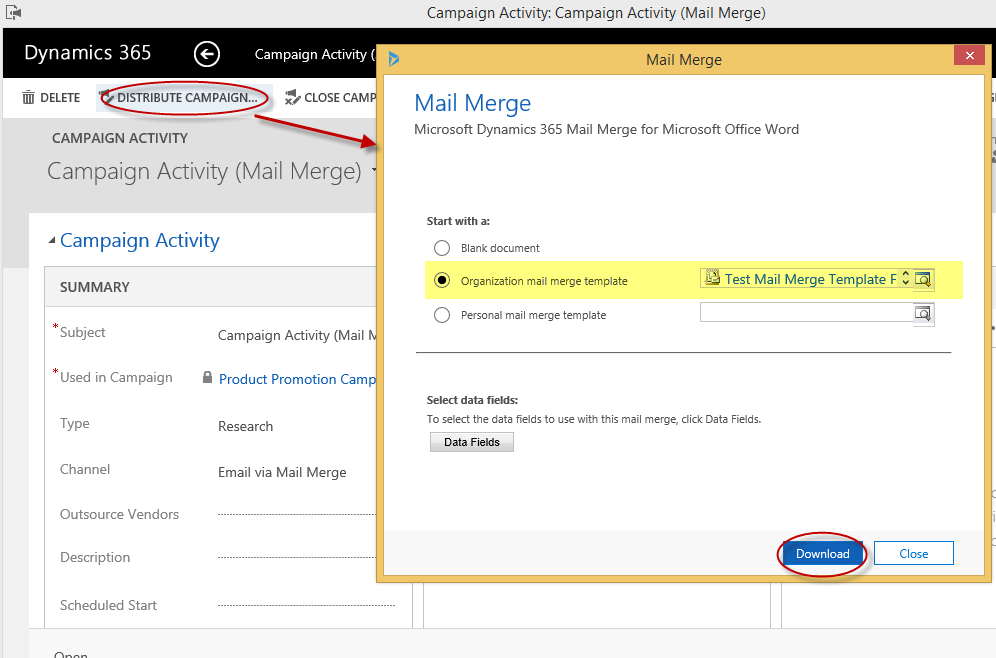Click the Data Fields button
The image size is (996, 658).
pos(471,441)
